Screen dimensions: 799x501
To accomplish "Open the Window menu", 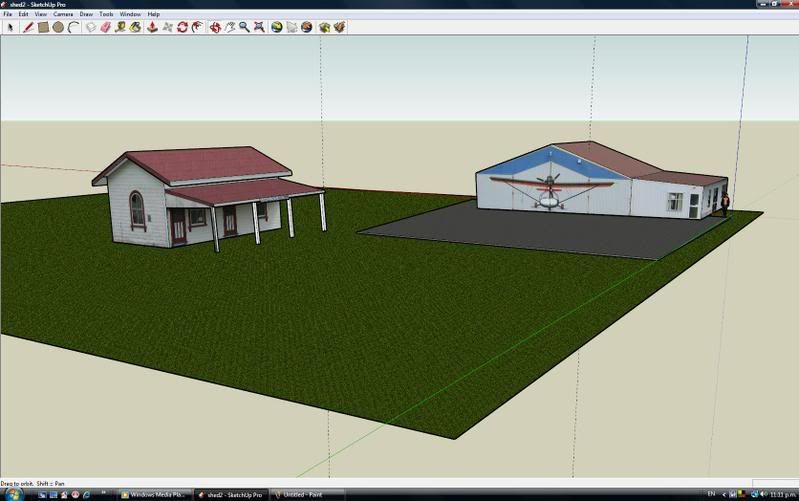I will pyautogui.click(x=130, y=14).
